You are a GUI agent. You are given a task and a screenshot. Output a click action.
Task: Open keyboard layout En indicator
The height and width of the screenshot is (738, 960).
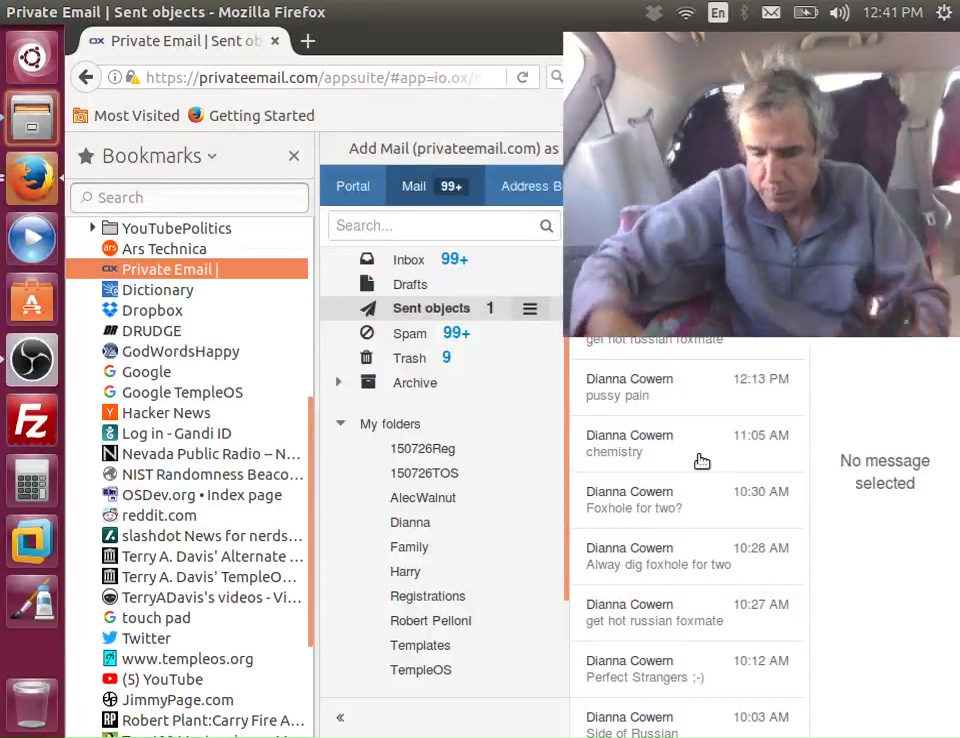pyautogui.click(x=718, y=12)
